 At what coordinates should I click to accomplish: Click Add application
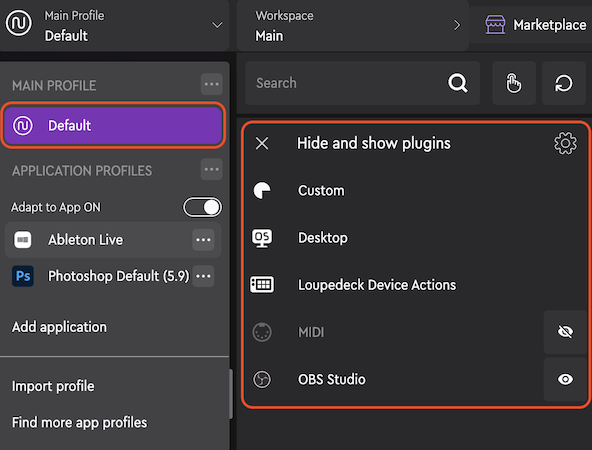point(59,327)
